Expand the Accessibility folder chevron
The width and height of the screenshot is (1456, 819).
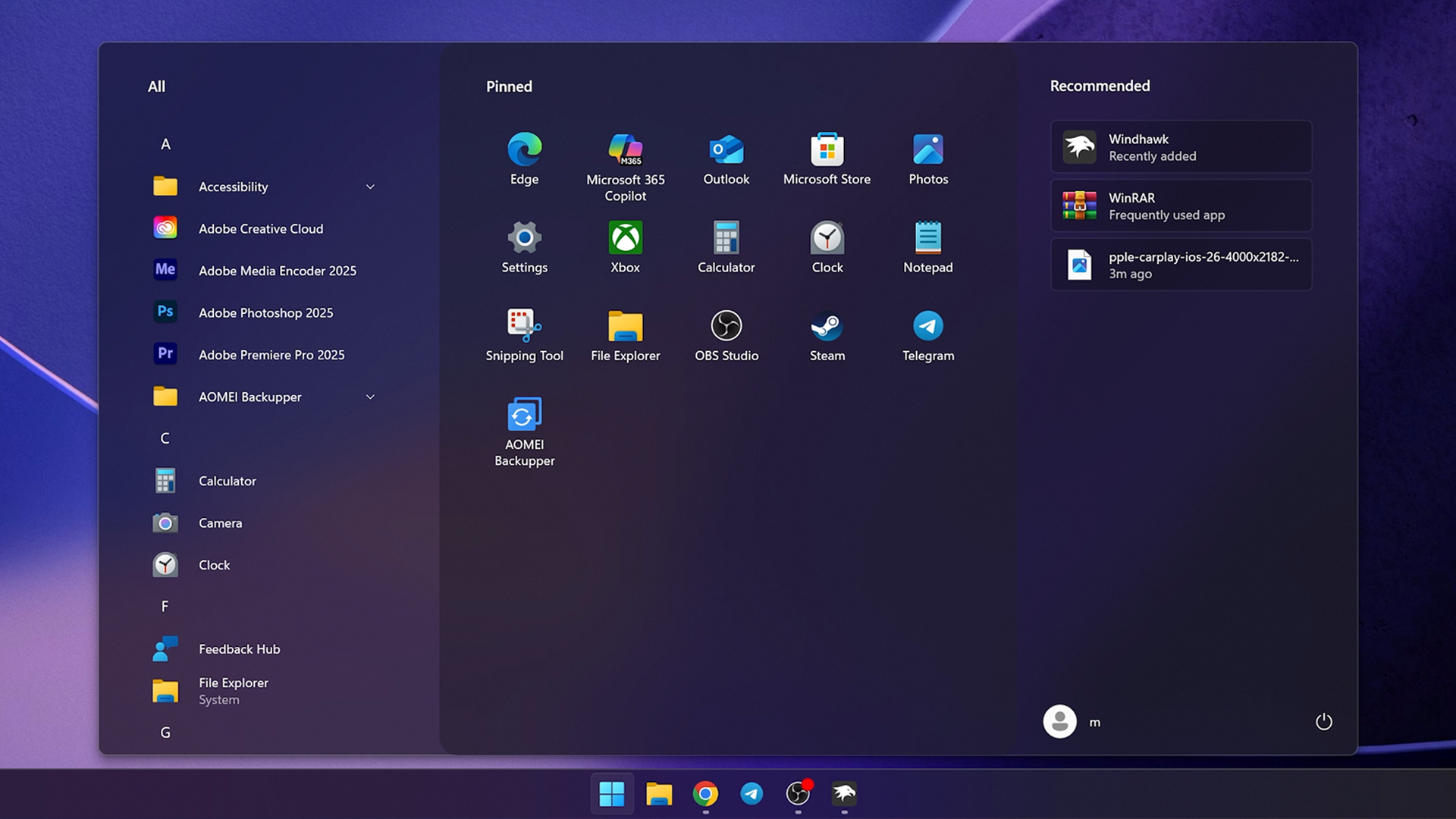[370, 187]
